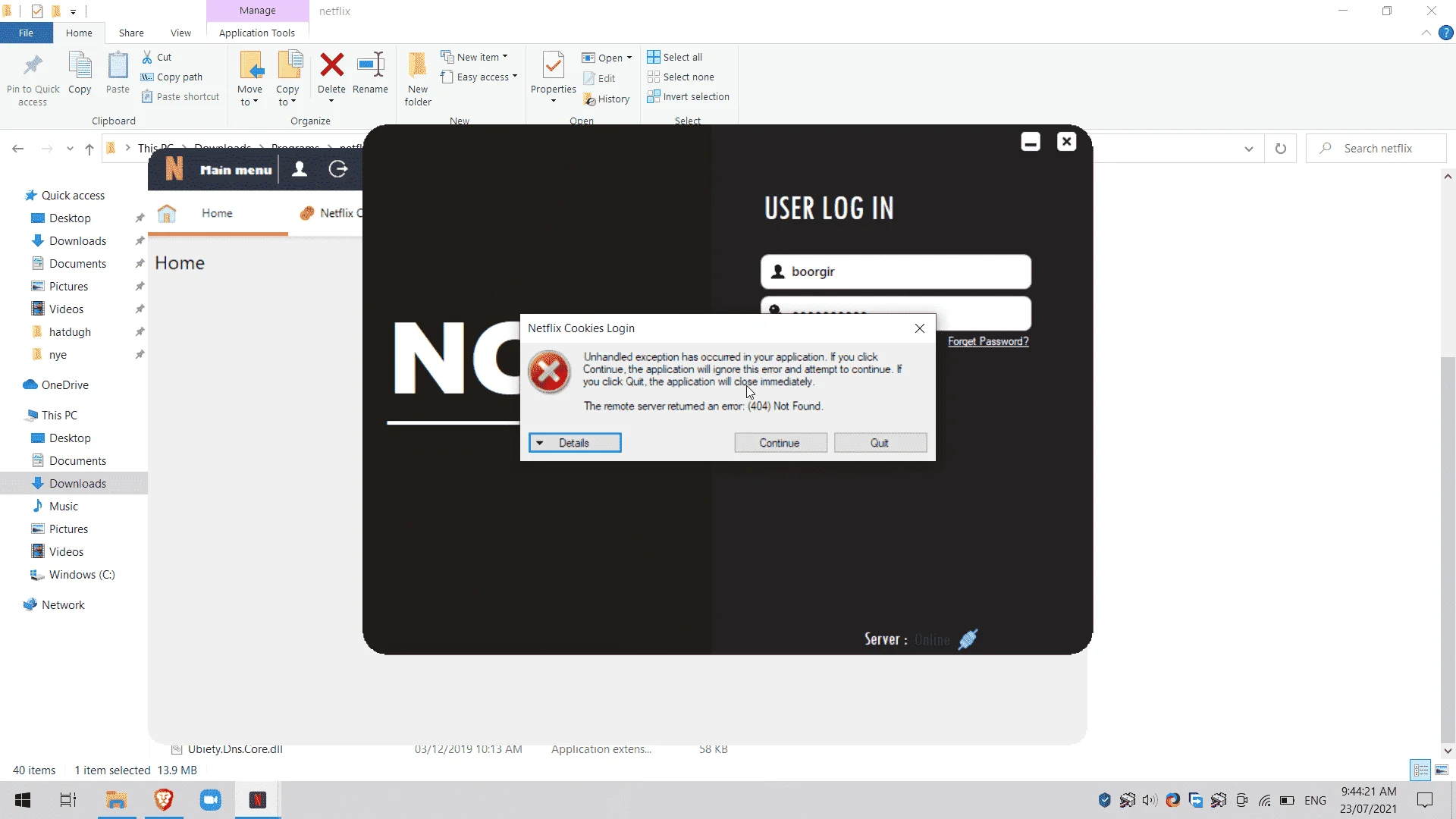Screen dimensions: 1456x819
Task: Switch to the Share ribbon tab
Action: [131, 33]
